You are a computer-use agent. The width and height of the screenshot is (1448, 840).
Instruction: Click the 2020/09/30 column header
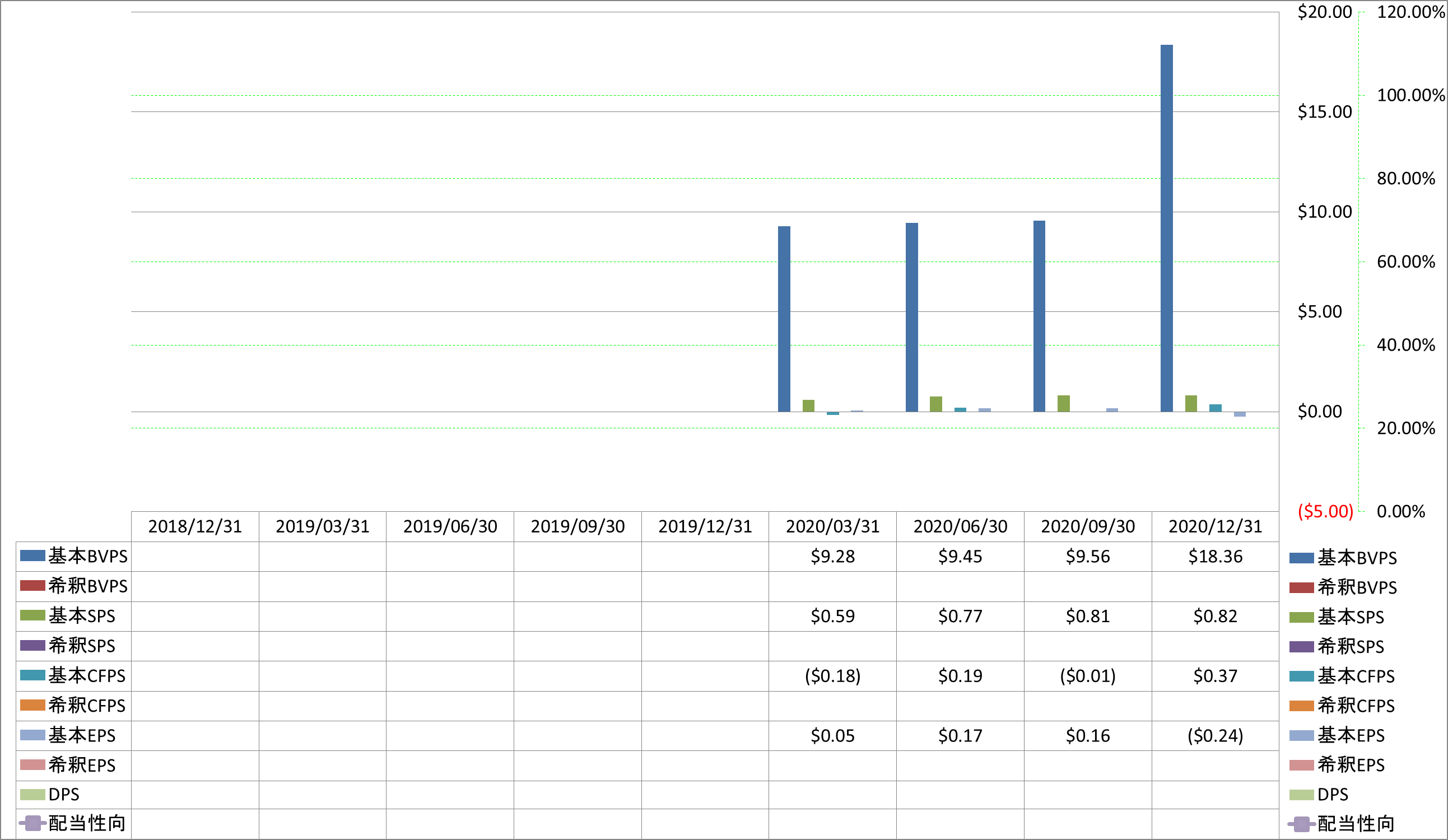(x=1088, y=526)
